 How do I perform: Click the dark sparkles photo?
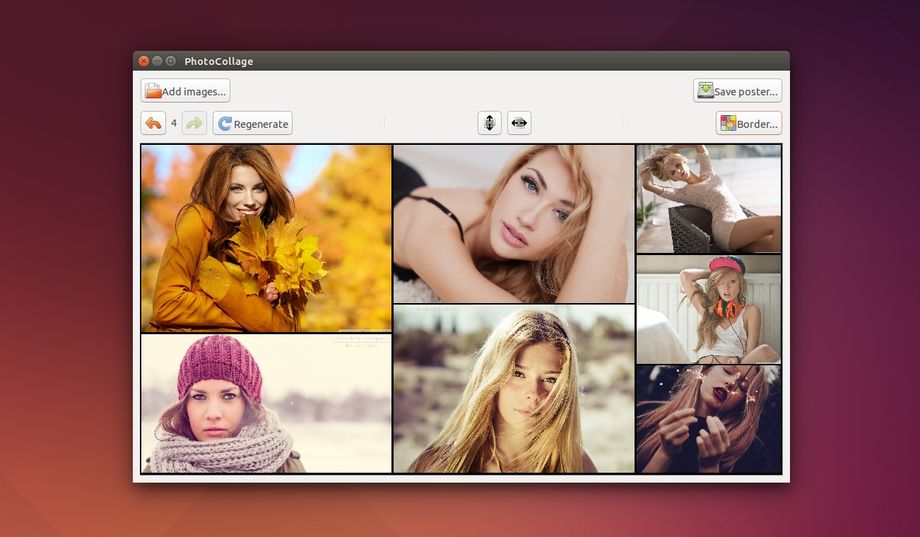click(x=708, y=418)
